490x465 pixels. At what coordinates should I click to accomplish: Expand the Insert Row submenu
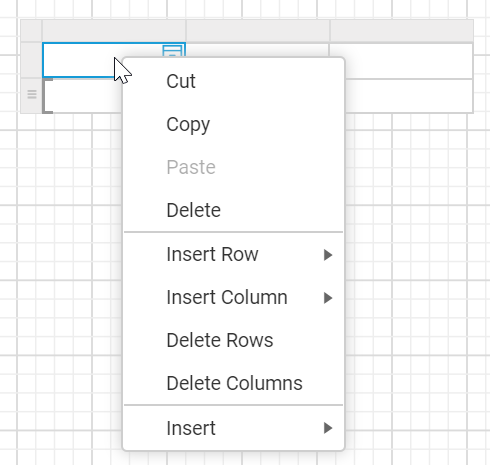coord(233,254)
